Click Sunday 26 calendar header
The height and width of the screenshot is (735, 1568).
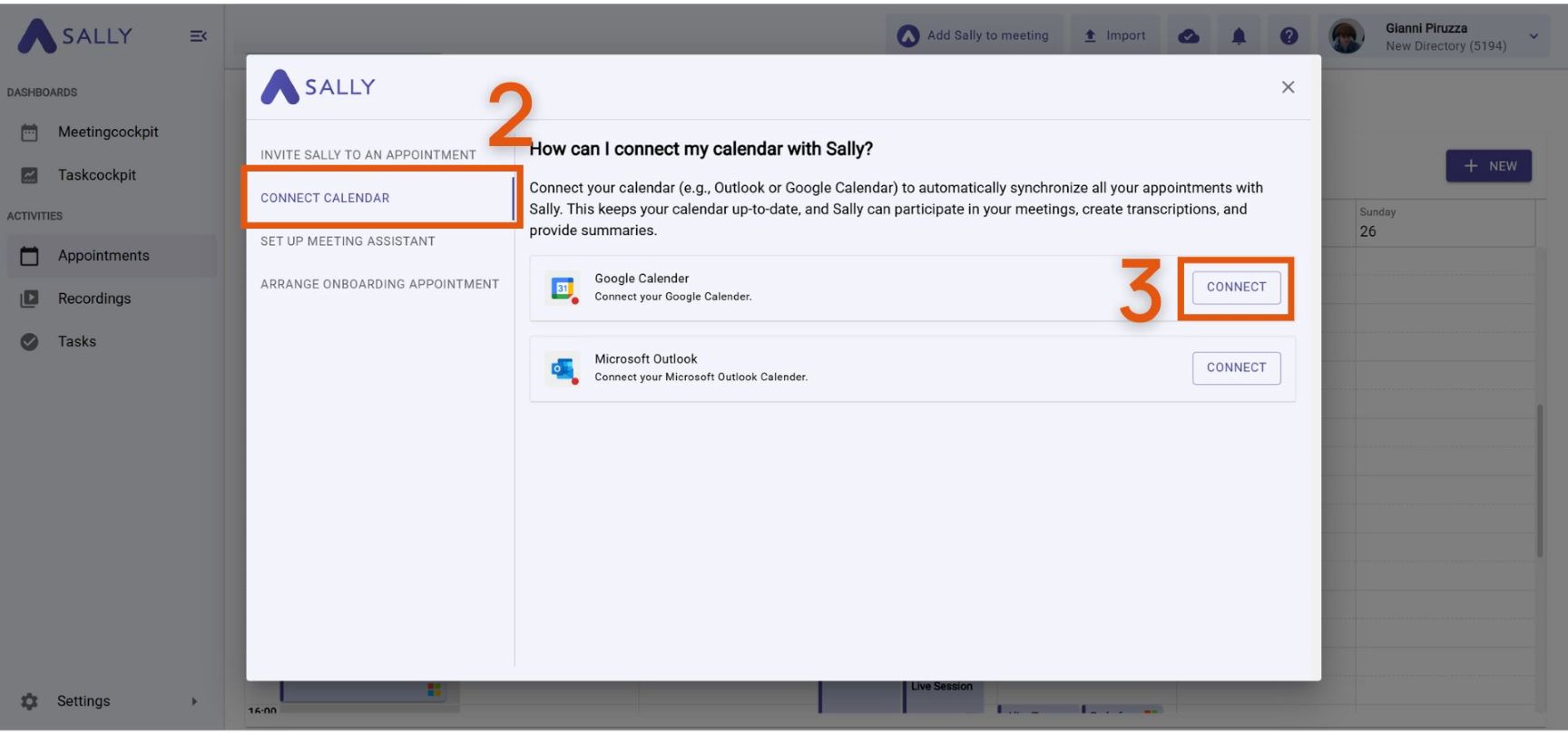click(x=1445, y=222)
